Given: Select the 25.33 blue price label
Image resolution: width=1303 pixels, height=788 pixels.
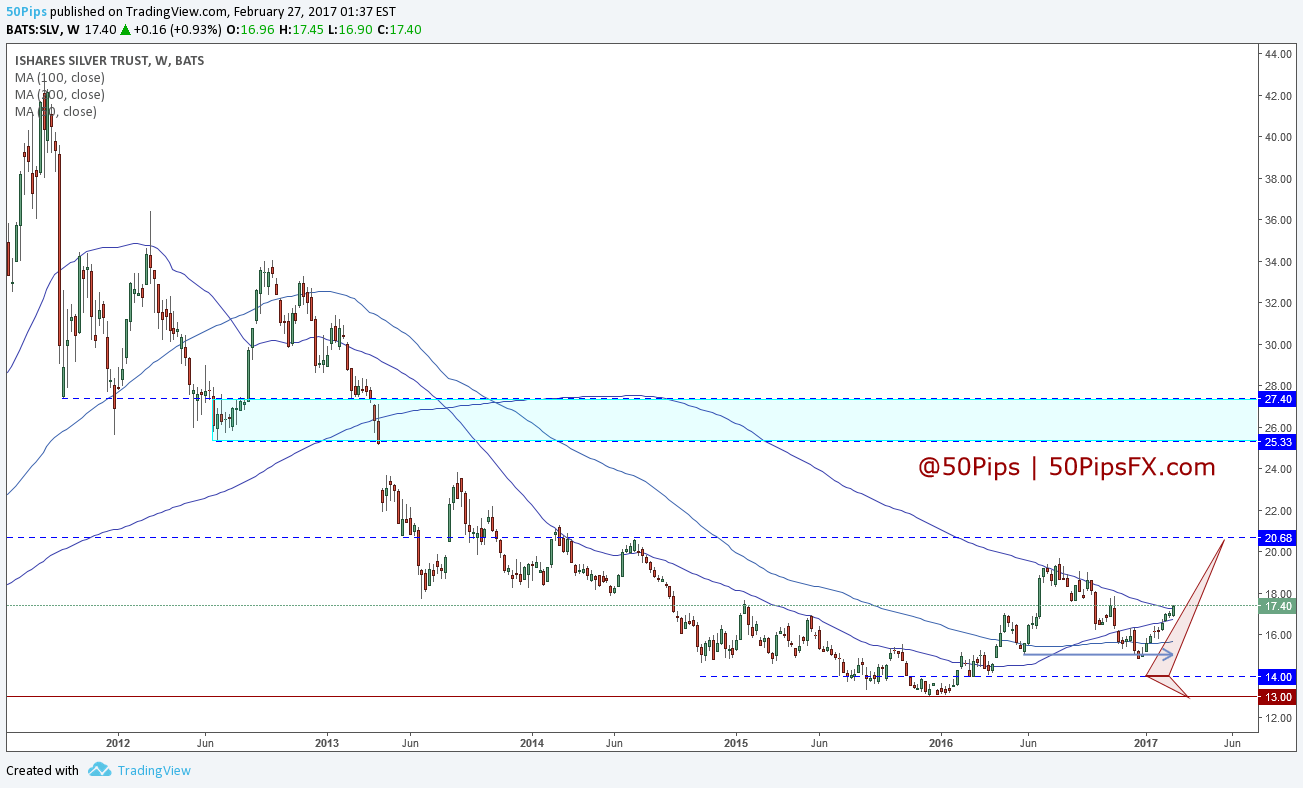Looking at the screenshot, I should tap(1279, 441).
